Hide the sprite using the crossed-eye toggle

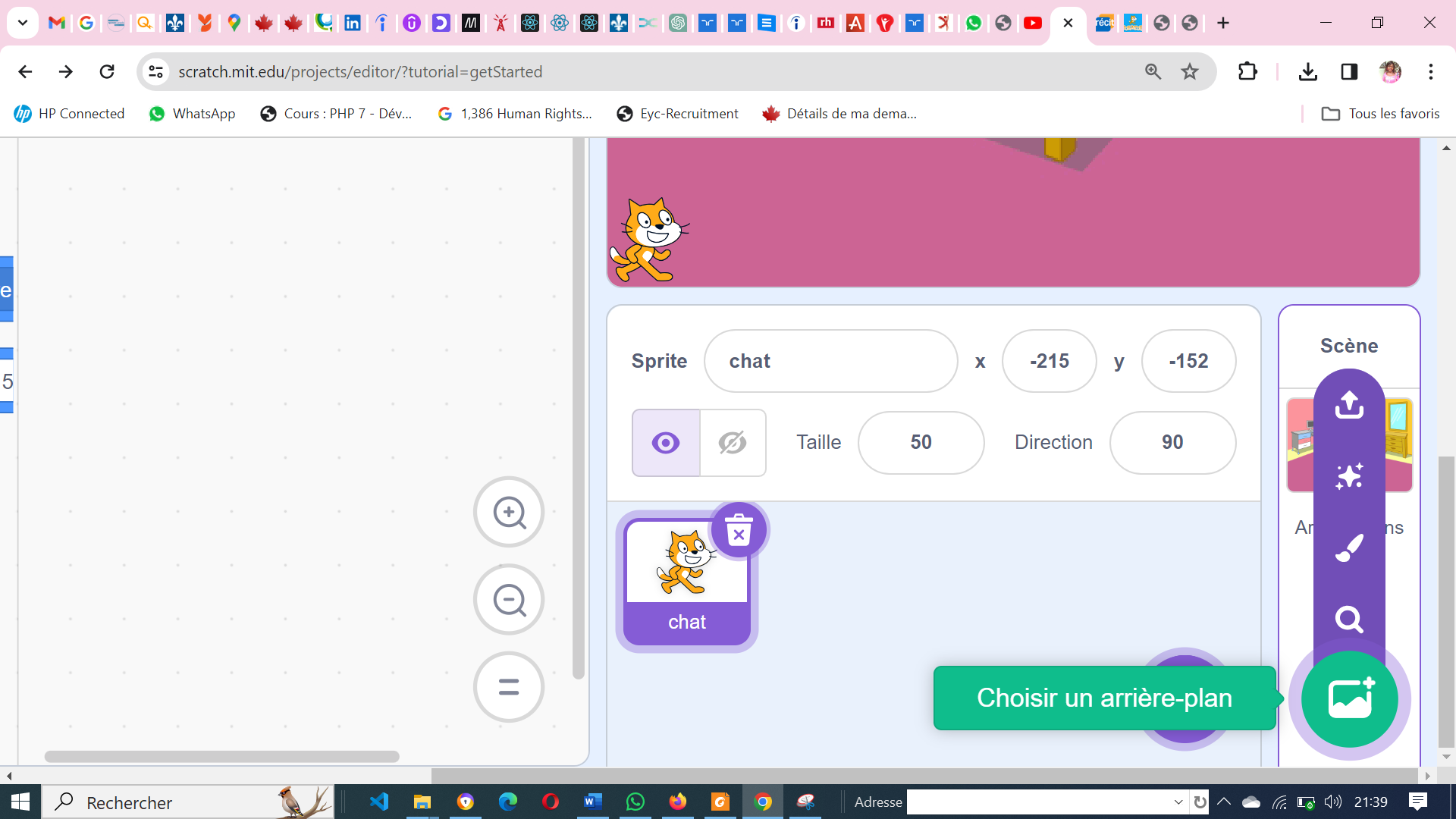(x=733, y=443)
